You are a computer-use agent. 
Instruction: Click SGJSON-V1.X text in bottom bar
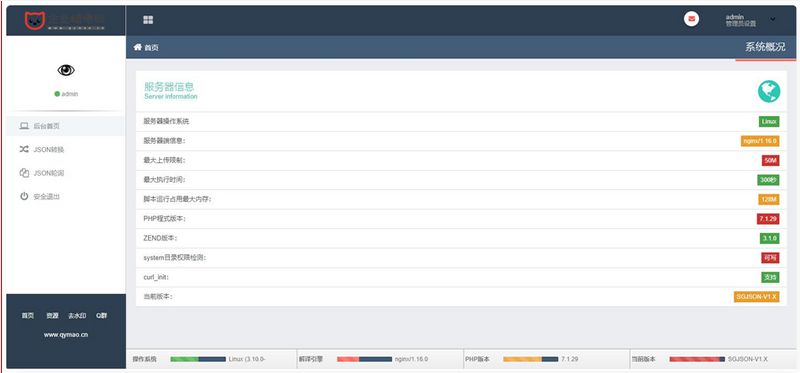click(747, 359)
